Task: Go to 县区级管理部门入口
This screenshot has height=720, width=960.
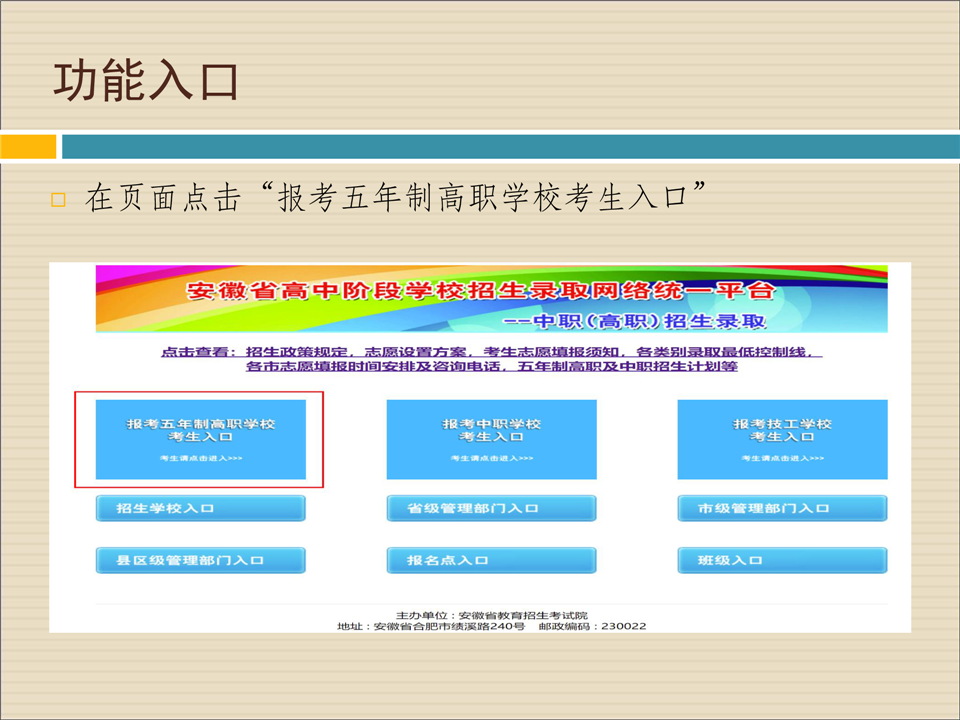Action: click(x=200, y=560)
